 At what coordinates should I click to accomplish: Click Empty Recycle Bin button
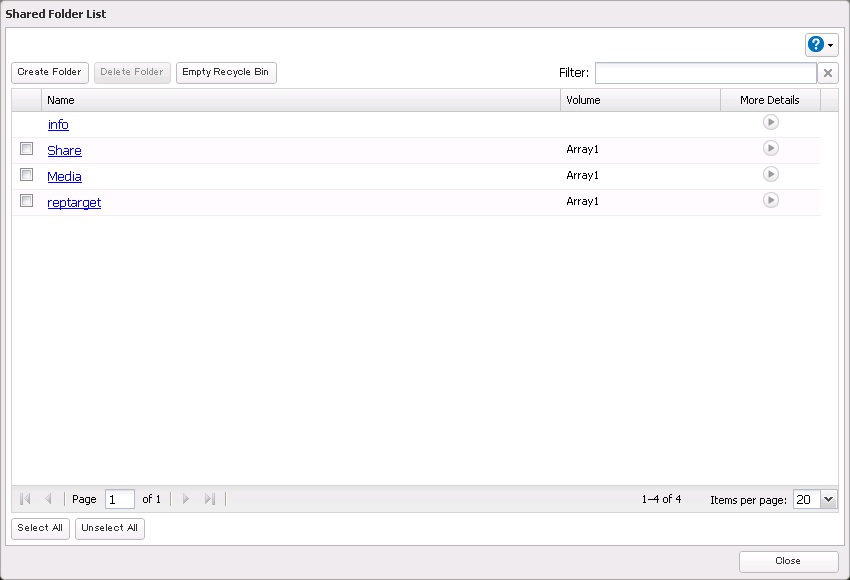(x=226, y=73)
